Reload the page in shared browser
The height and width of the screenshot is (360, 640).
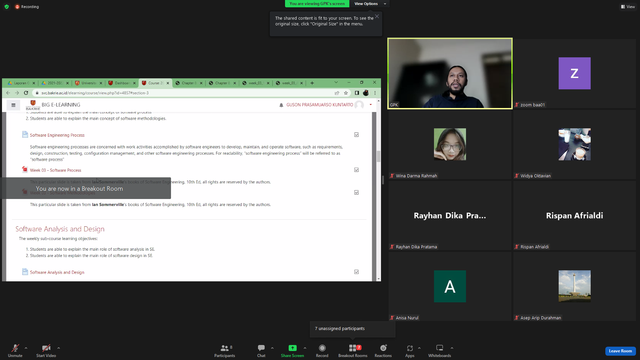26,93
